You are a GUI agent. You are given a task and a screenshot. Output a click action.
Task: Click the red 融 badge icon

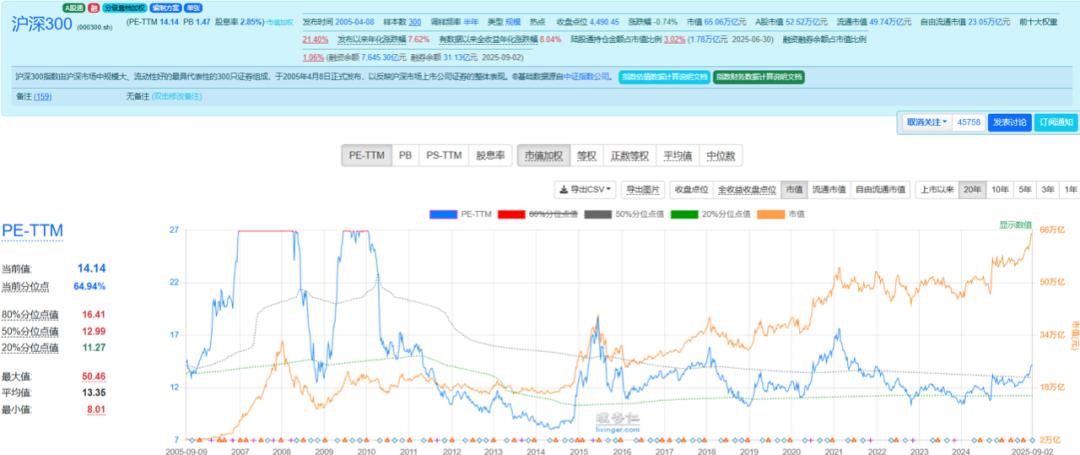tap(93, 7)
